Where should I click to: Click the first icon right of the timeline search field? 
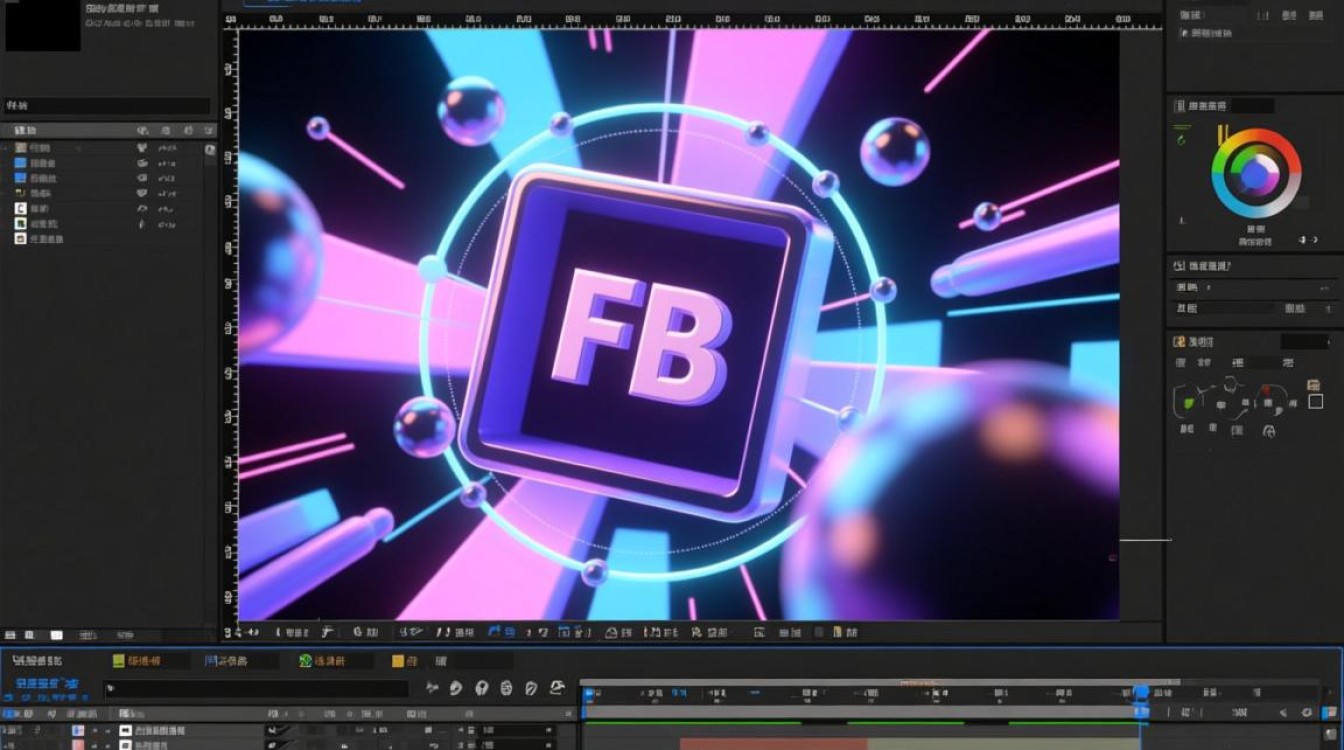432,688
